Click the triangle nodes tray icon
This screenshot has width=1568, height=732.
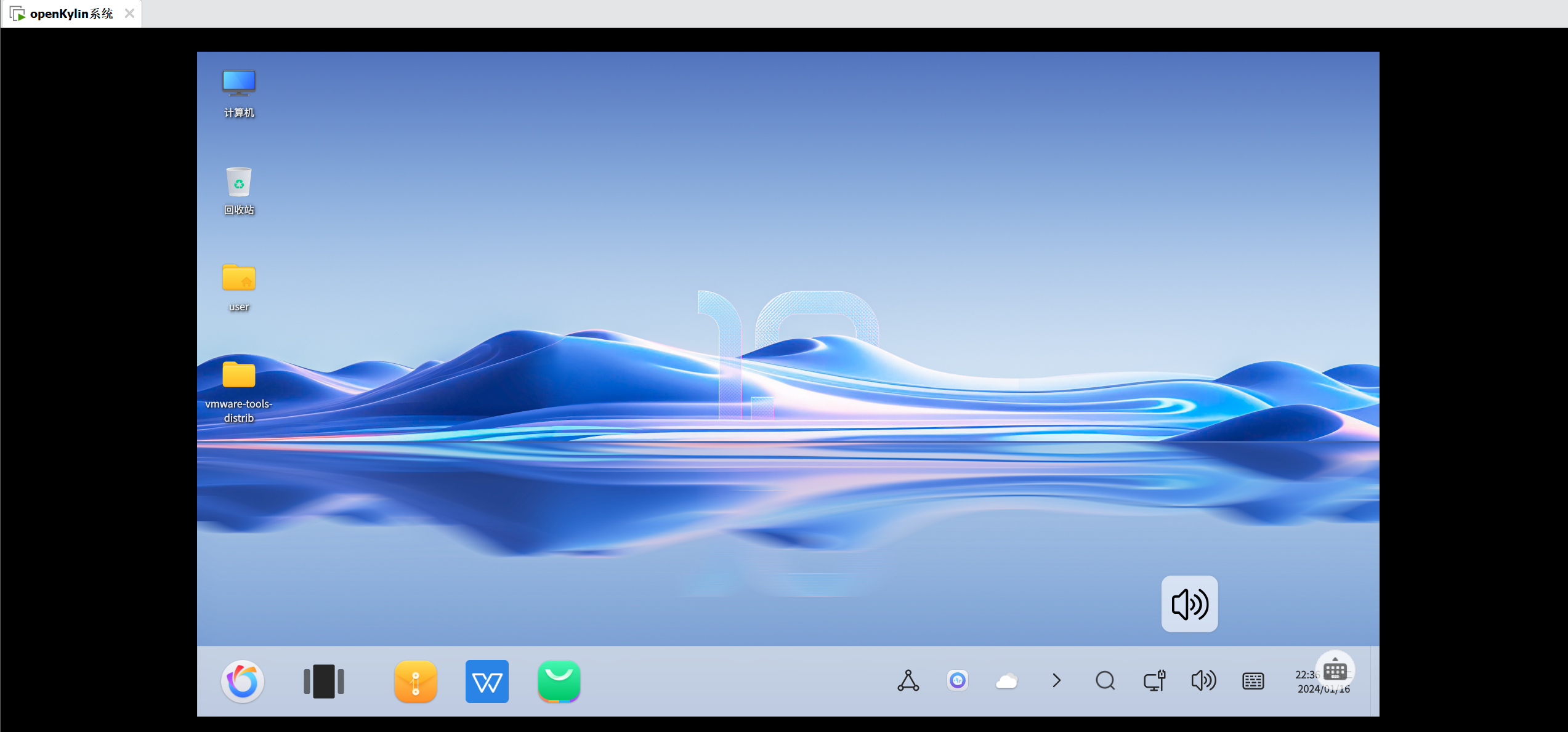tap(908, 681)
